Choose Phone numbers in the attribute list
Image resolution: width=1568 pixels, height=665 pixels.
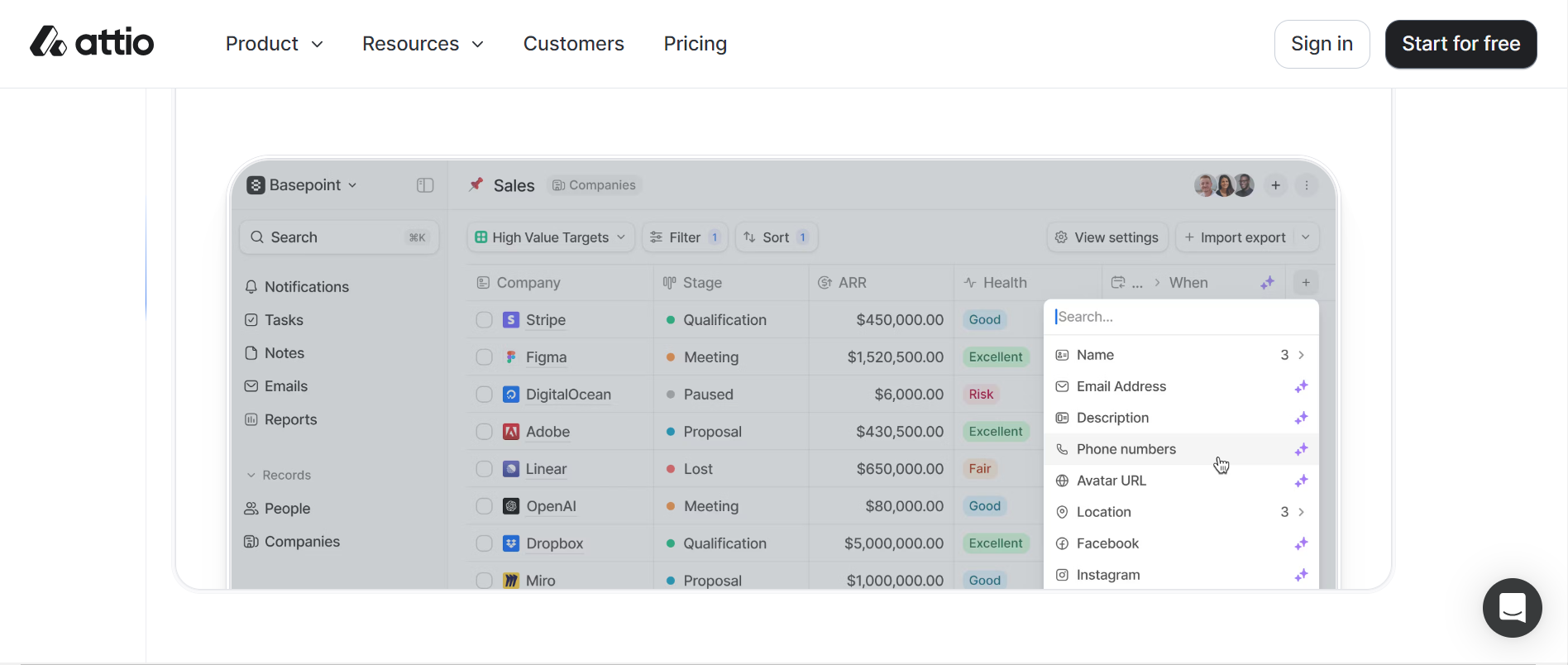pos(1181,449)
